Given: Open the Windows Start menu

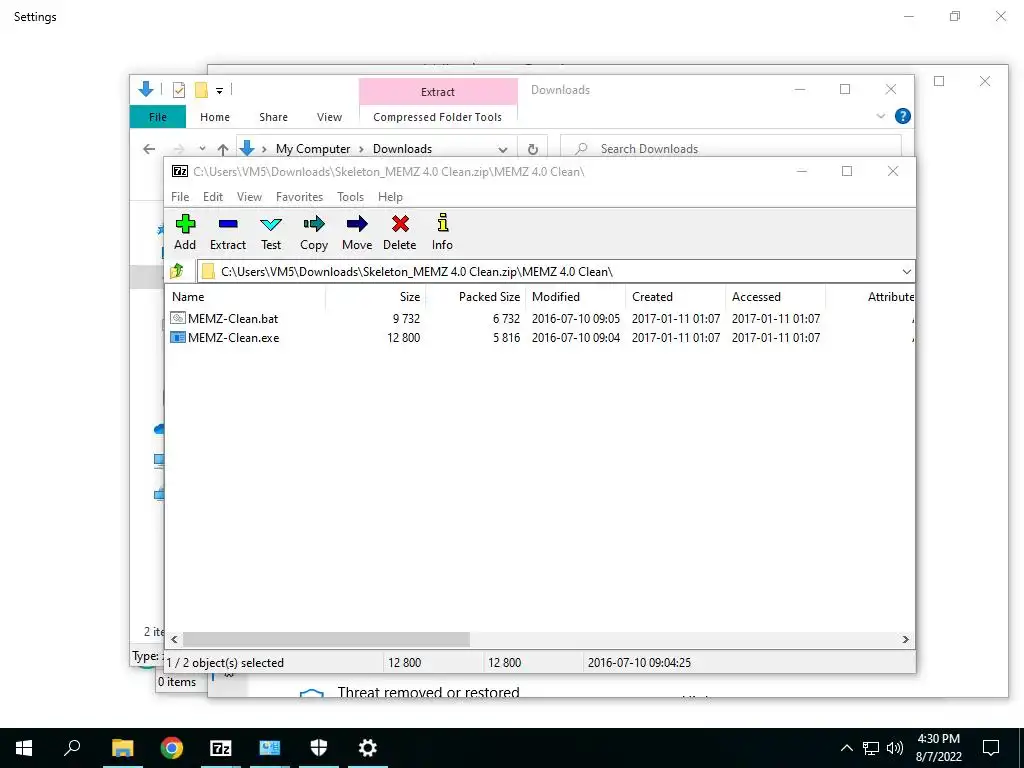Looking at the screenshot, I should tap(24, 748).
